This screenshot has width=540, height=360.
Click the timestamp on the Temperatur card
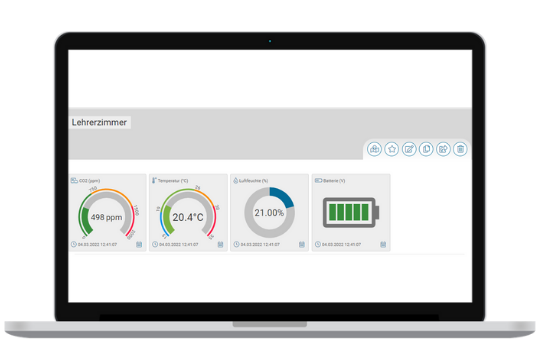click(x=179, y=245)
